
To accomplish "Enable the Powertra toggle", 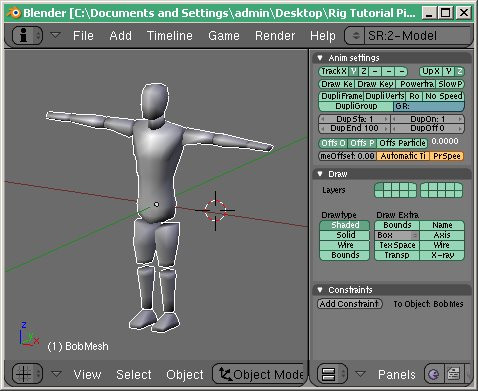I will tap(417, 84).
